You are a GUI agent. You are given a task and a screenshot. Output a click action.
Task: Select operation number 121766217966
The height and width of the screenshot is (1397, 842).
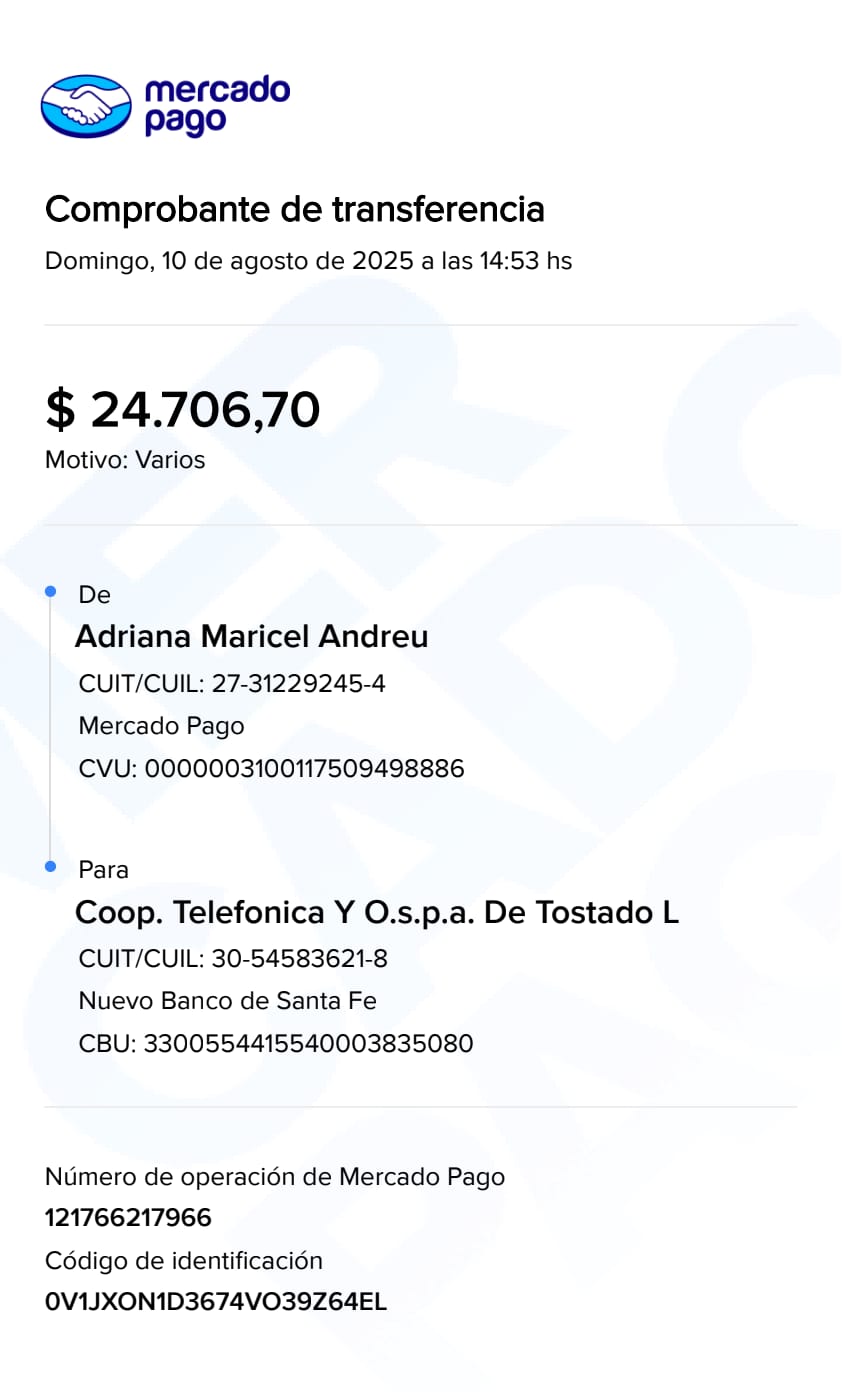click(128, 1218)
